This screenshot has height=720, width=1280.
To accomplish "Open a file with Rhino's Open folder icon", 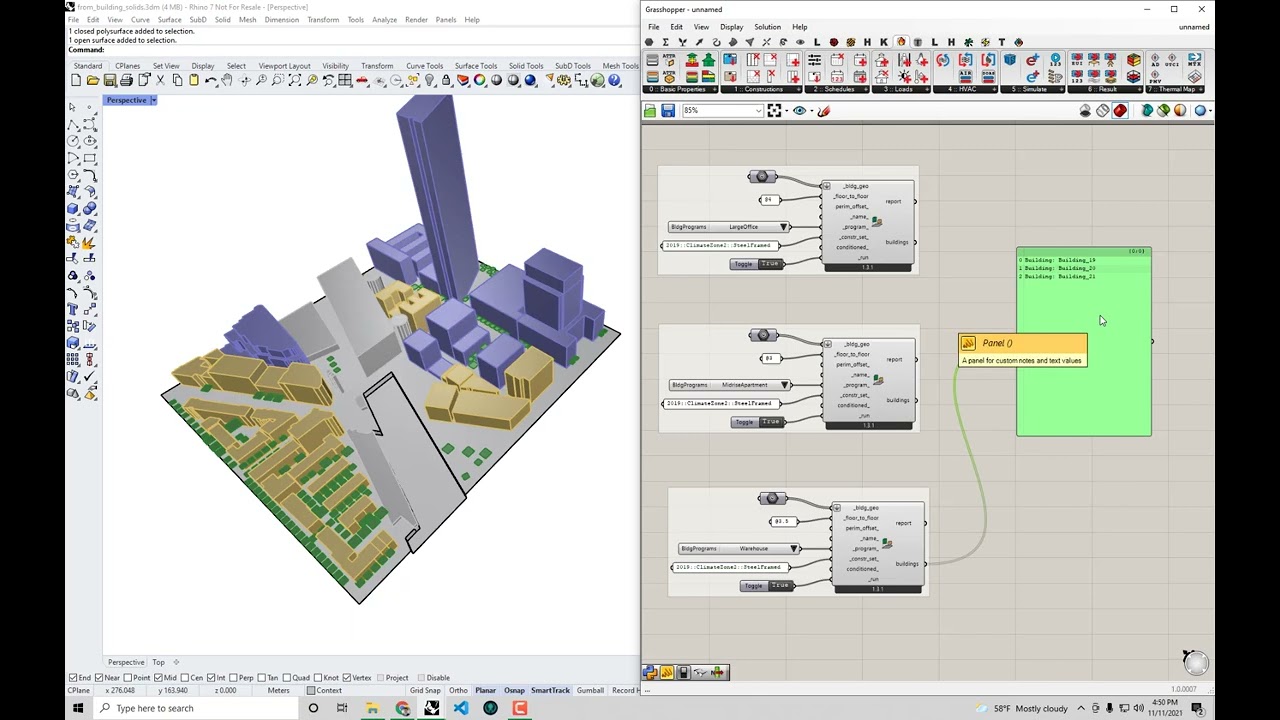I will [93, 81].
